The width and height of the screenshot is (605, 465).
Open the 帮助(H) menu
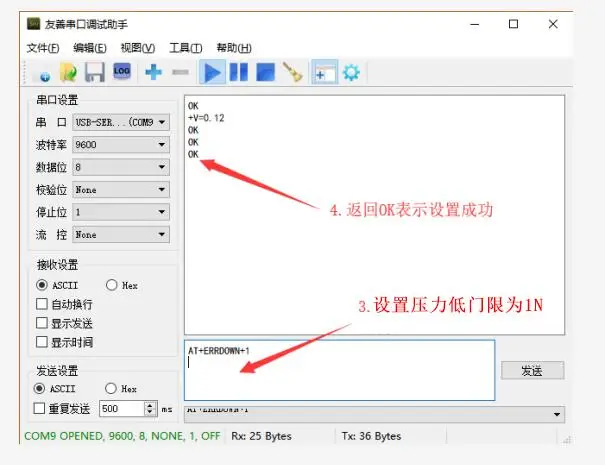(234, 48)
